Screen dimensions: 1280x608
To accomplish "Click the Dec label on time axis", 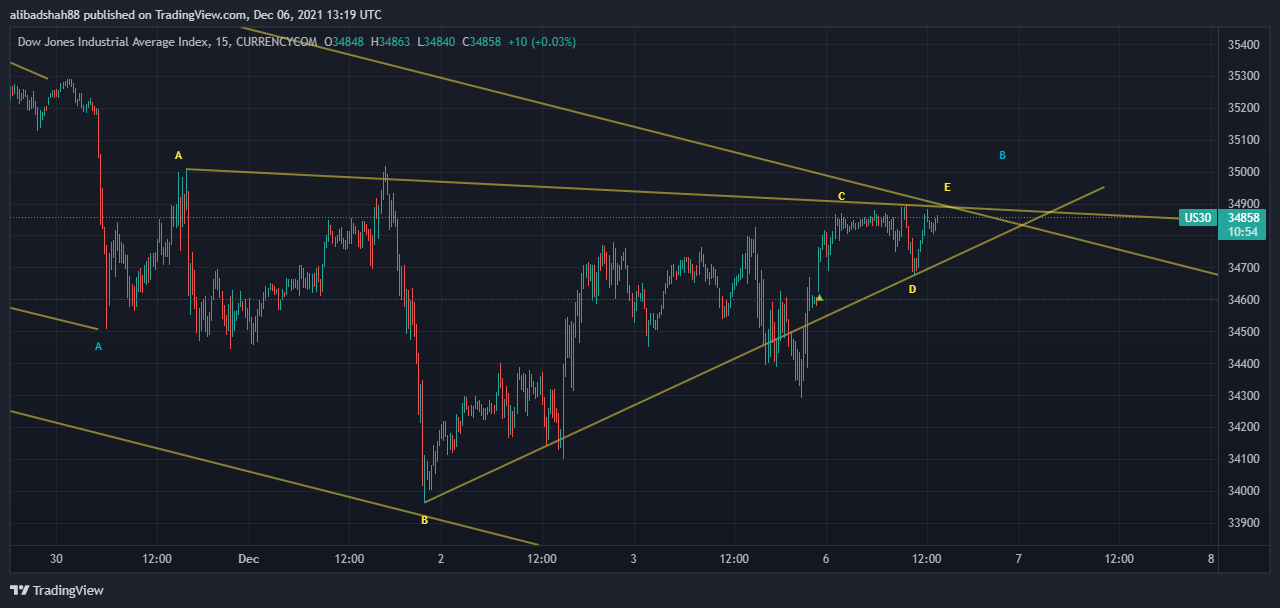I will 250,559.
